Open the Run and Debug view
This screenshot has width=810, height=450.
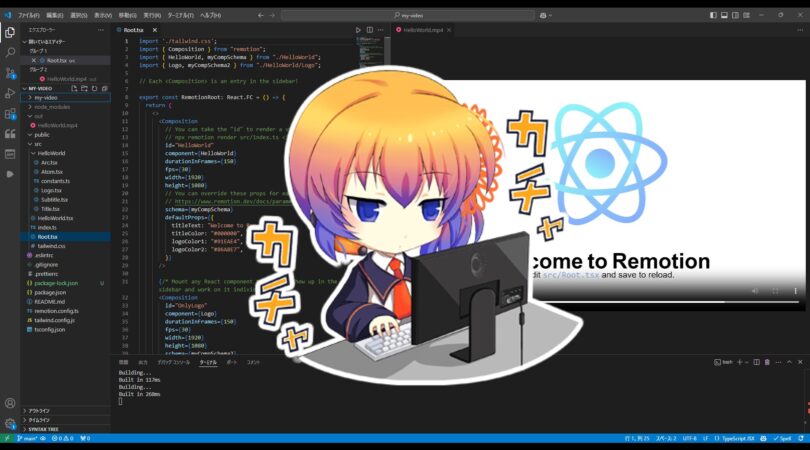(x=10, y=94)
